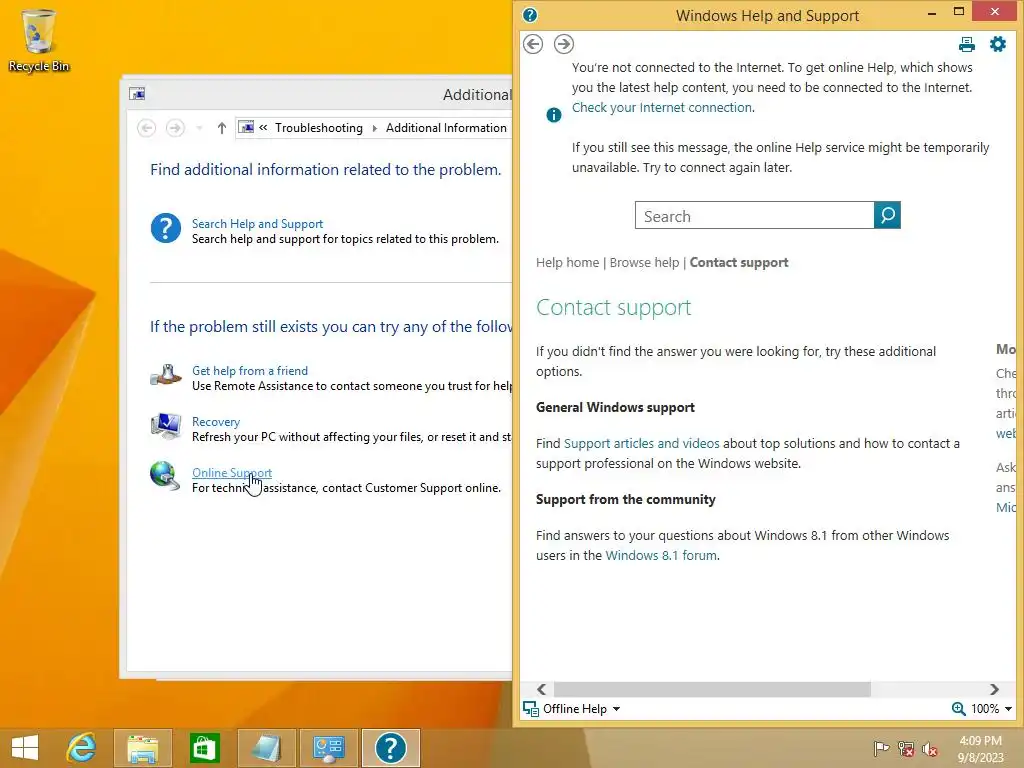The height and width of the screenshot is (768, 1024).
Task: Click the horizontal scrollbar thumb in Help
Action: (712, 689)
